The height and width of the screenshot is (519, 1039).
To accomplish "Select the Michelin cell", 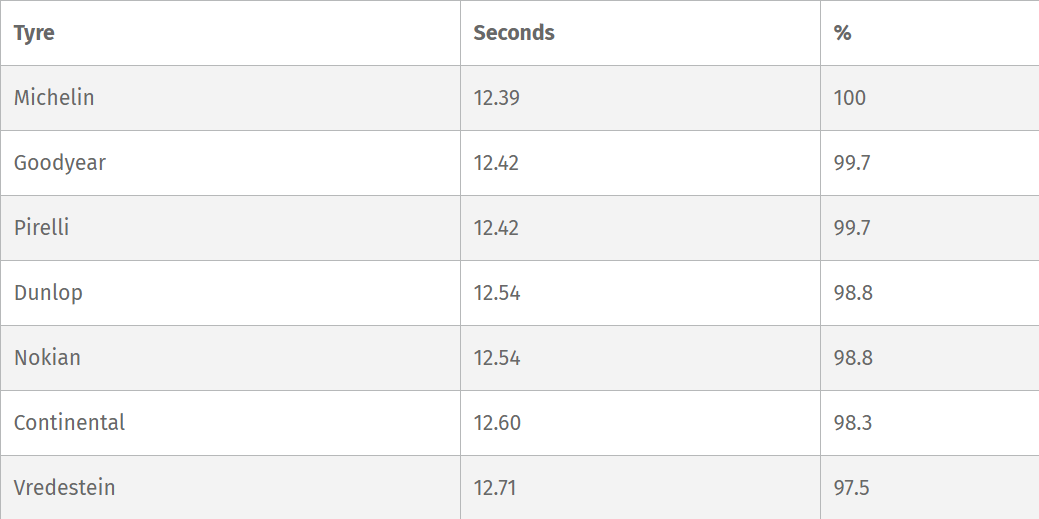I will (54, 98).
